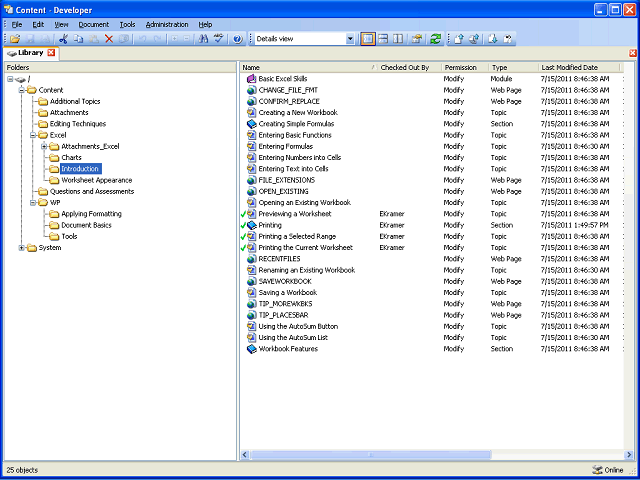The height and width of the screenshot is (480, 640).
Task: Click the horizontal scrollbar right arrow
Action: pyautogui.click(x=629, y=455)
